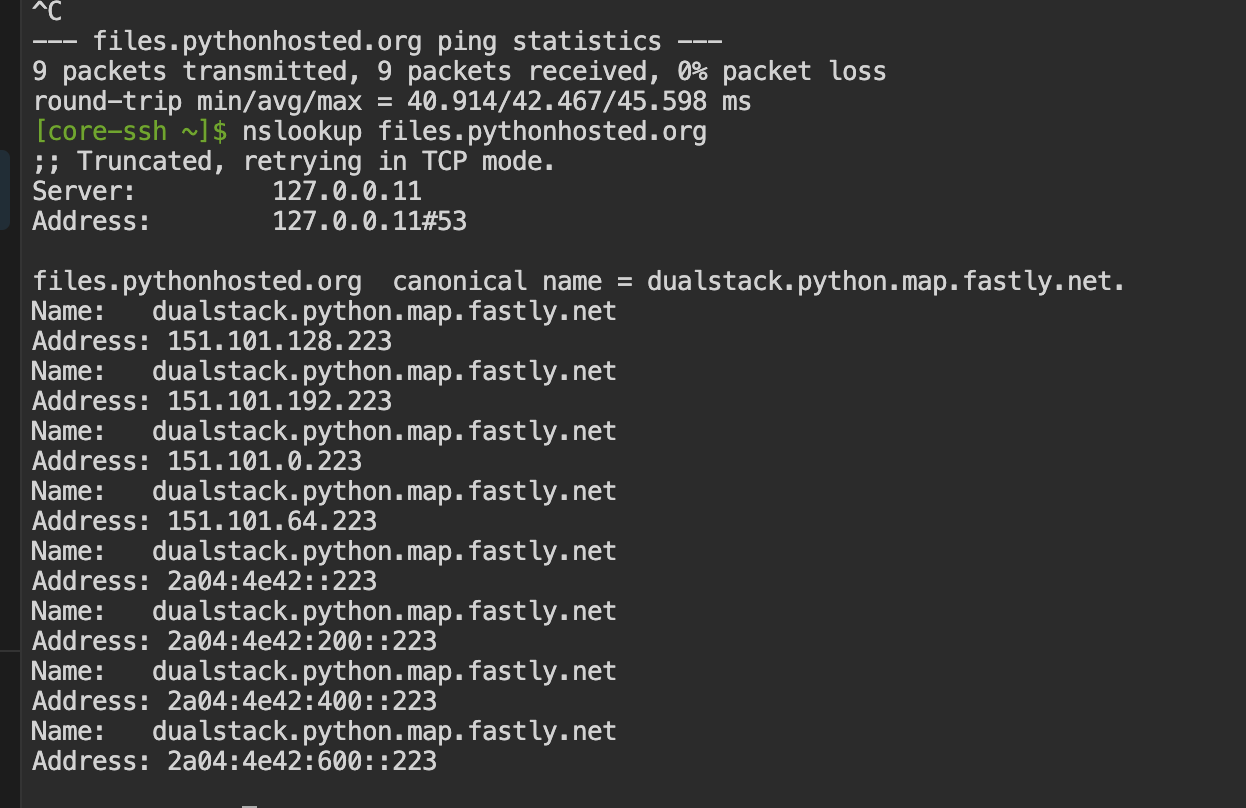This screenshot has width=1246, height=808.
Task: Click the 127.0.0.11#53 address
Action: click(x=369, y=221)
